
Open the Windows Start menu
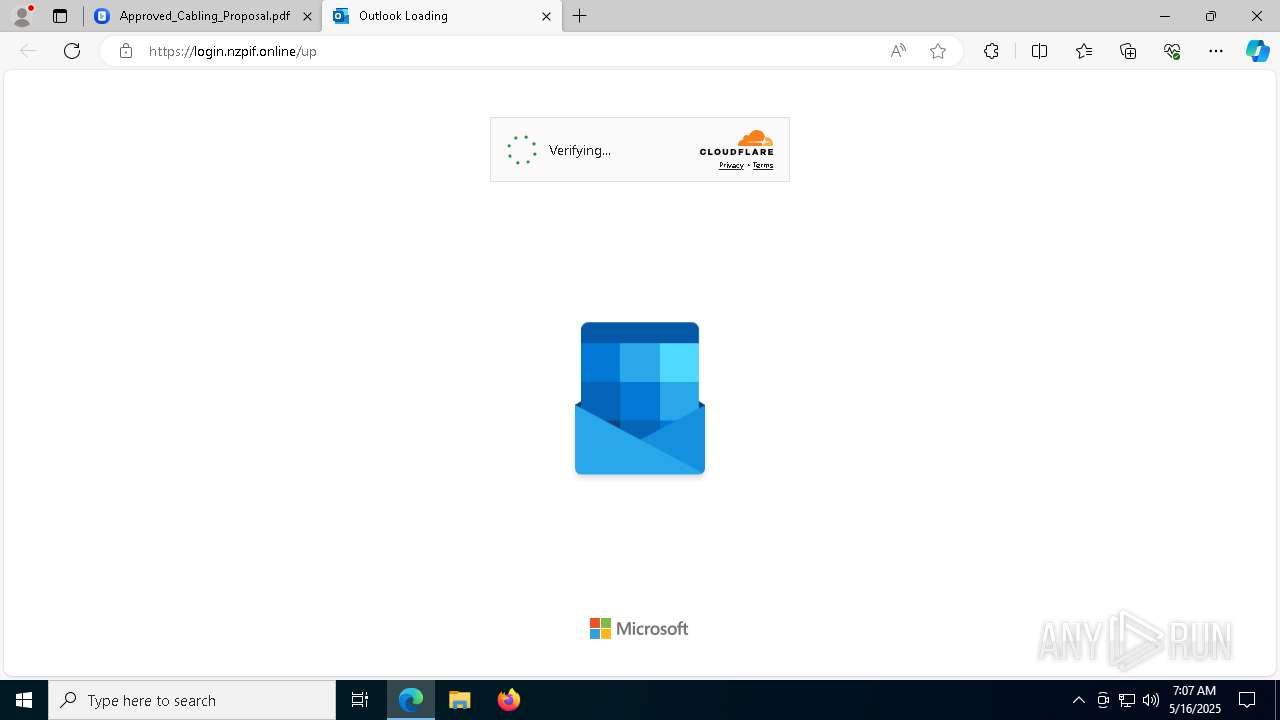pyautogui.click(x=24, y=700)
